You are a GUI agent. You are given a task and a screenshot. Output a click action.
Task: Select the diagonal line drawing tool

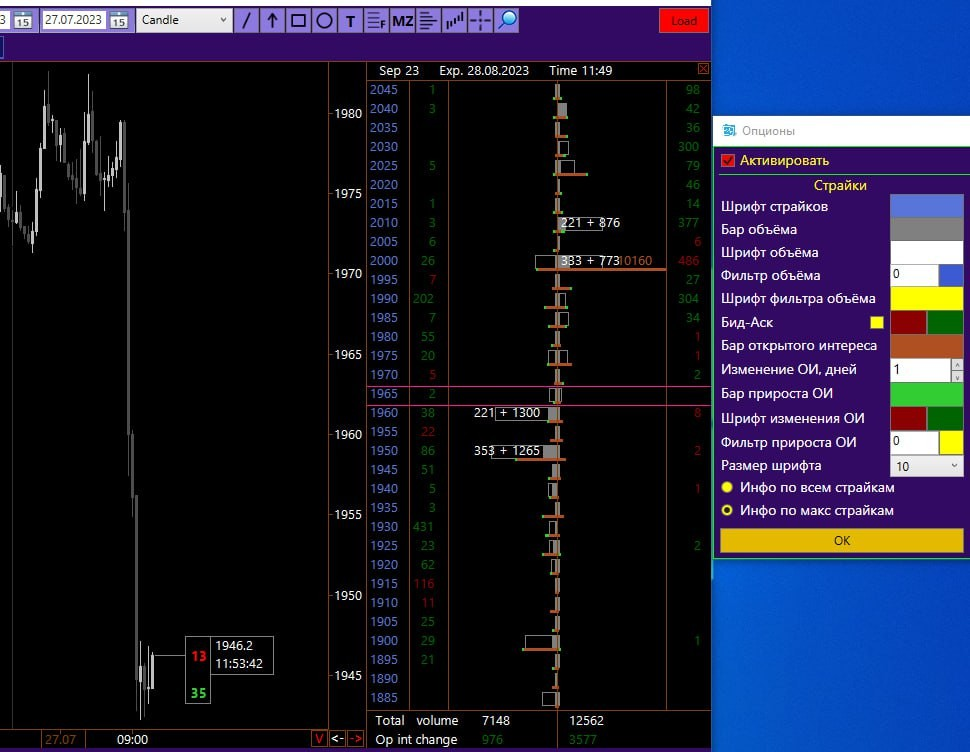pyautogui.click(x=246, y=20)
